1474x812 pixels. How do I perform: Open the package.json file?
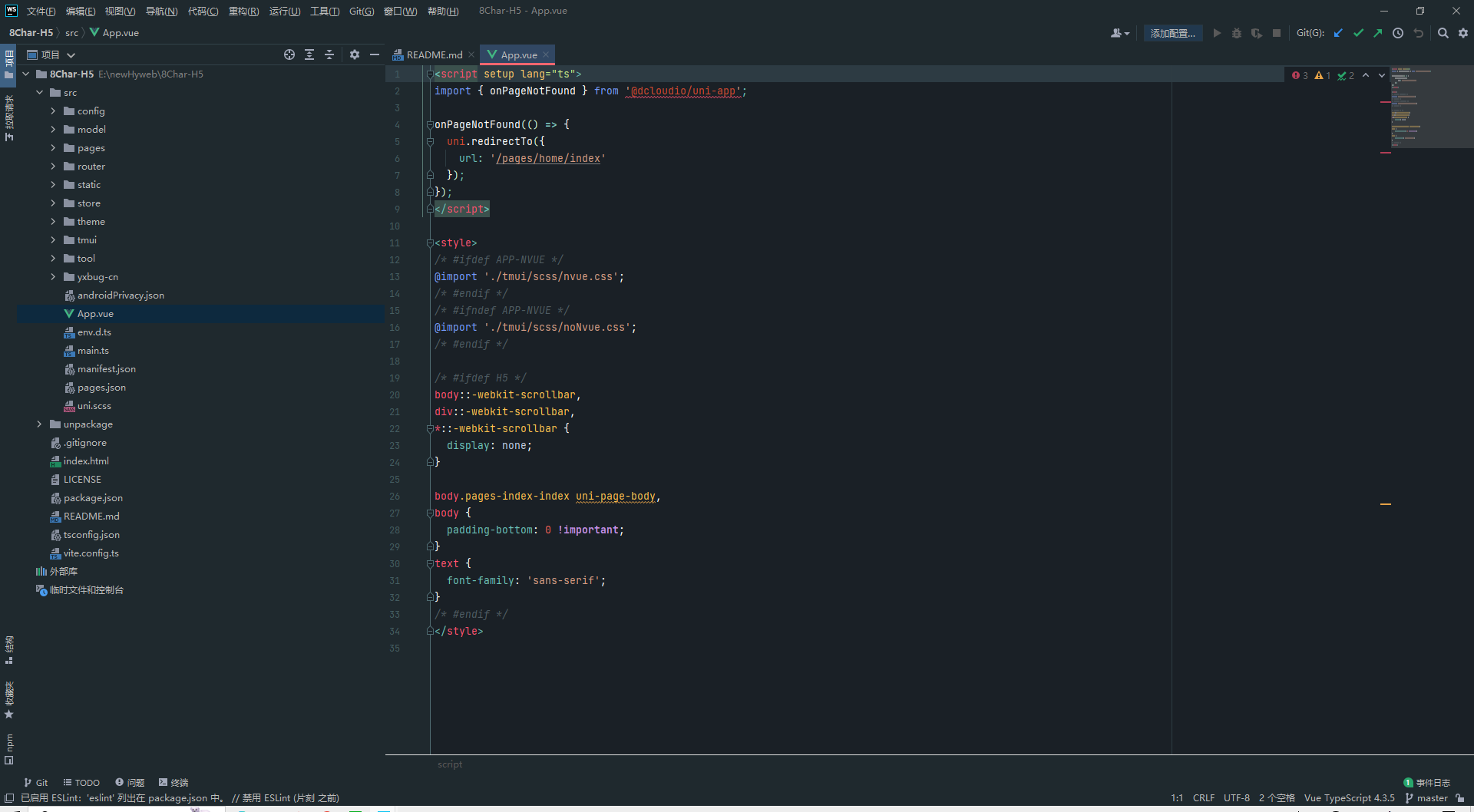pyautogui.click(x=93, y=498)
